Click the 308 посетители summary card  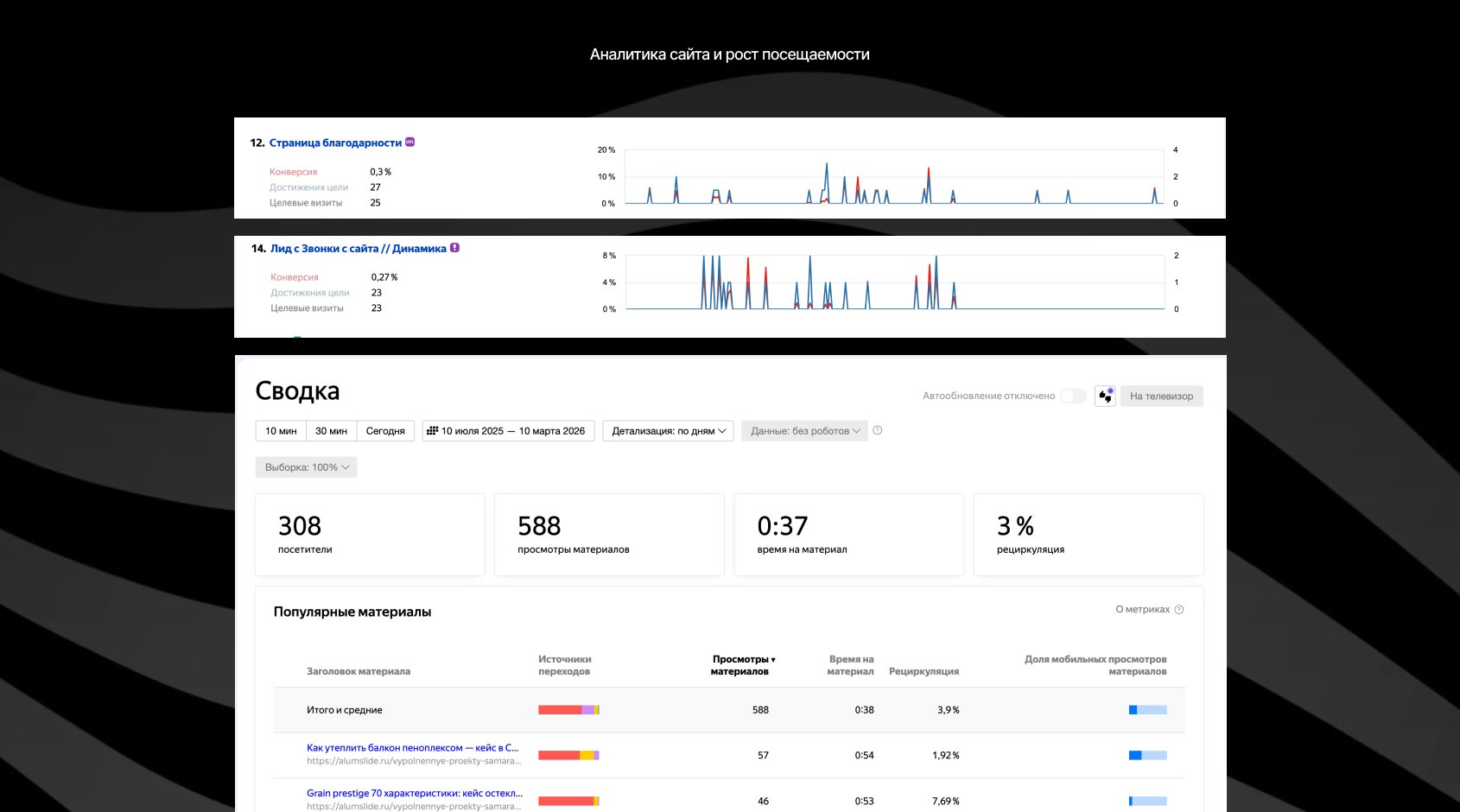pos(370,535)
